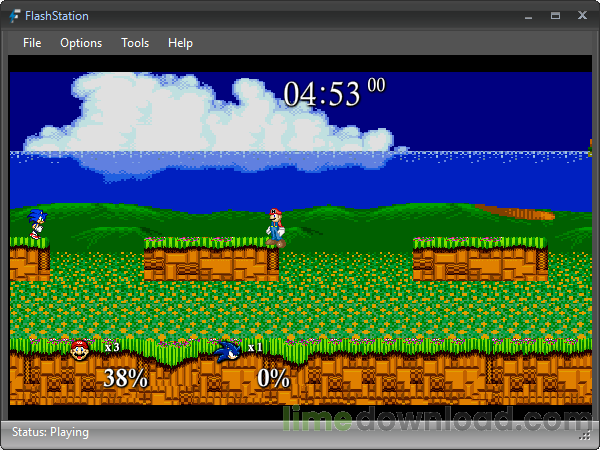600x450 pixels.
Task: Click Sonic's head stock icon
Action: tap(227, 351)
